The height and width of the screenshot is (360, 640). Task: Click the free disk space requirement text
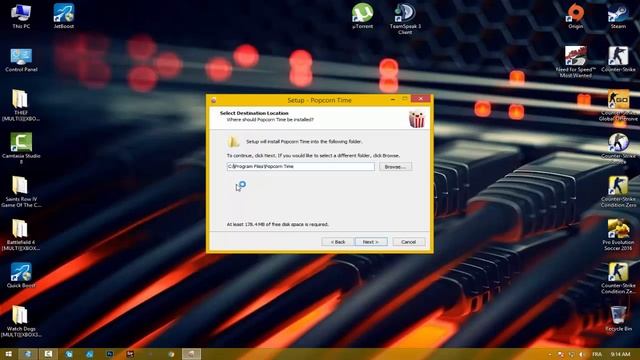coord(278,224)
